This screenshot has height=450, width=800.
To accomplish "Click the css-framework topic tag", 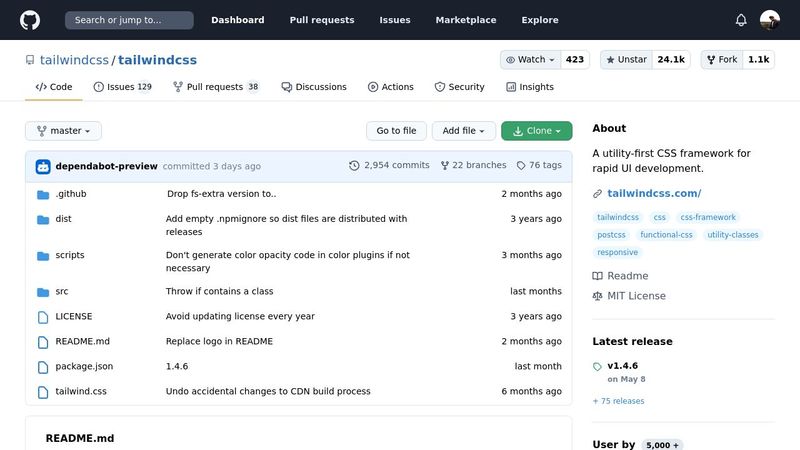I will pyautogui.click(x=708, y=217).
